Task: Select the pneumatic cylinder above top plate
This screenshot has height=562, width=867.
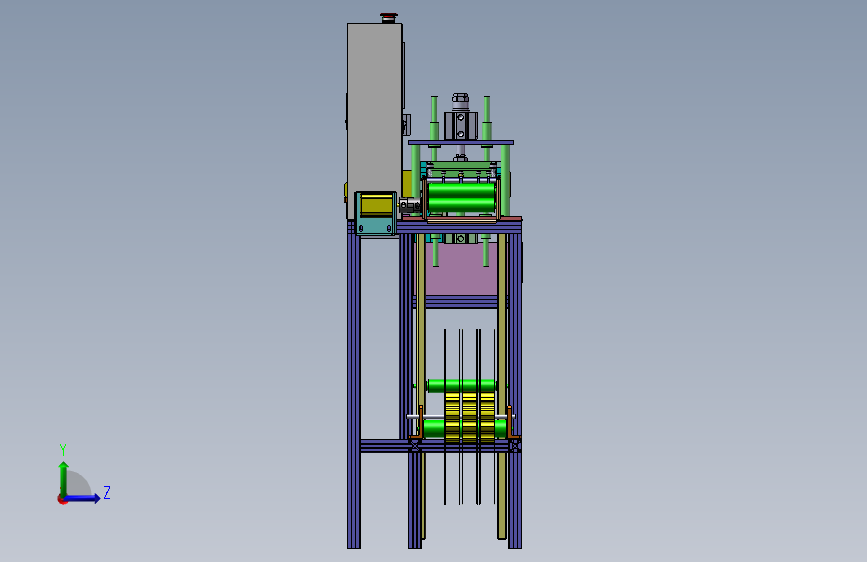Action: (461, 119)
